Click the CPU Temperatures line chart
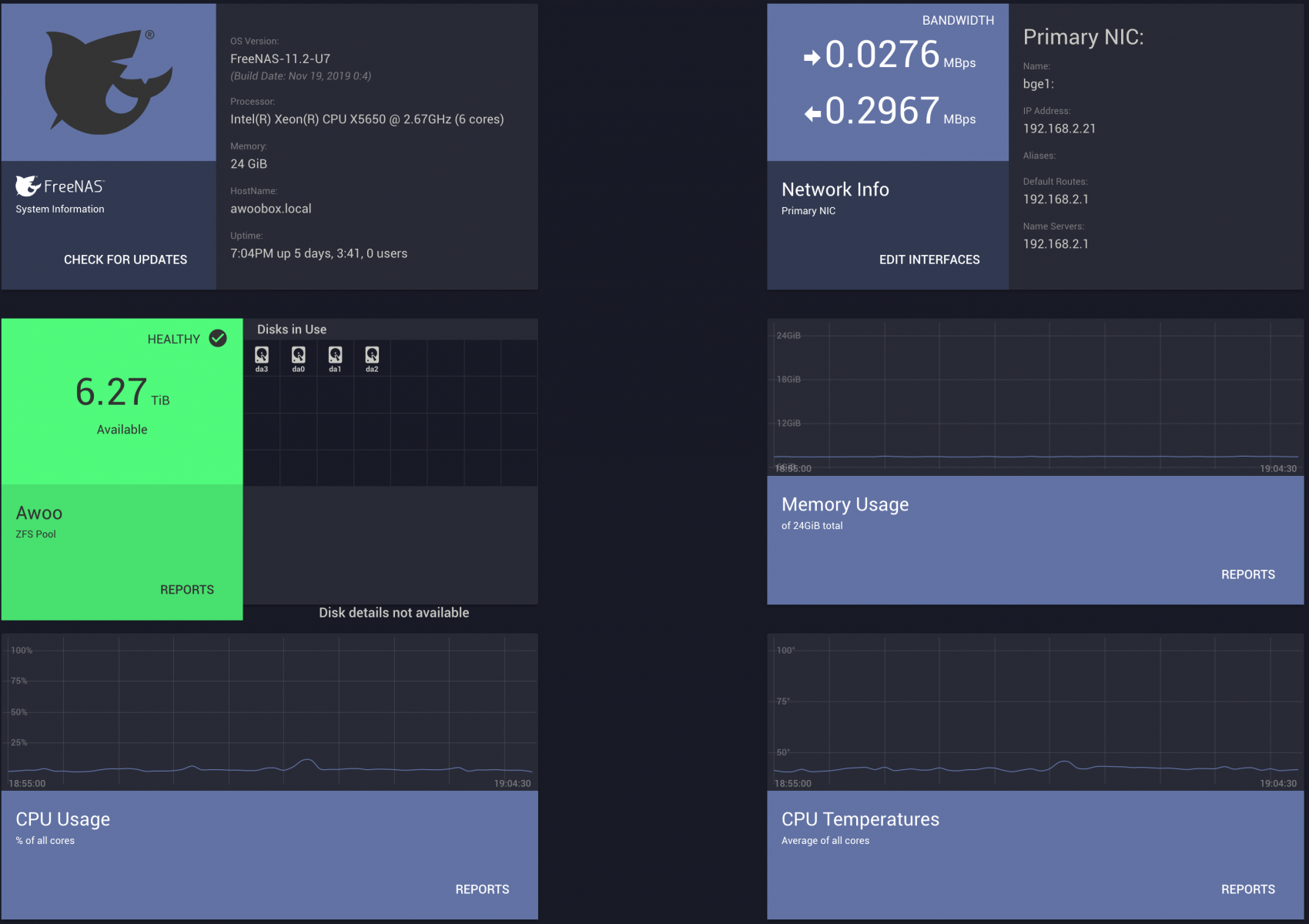 tap(1036, 712)
